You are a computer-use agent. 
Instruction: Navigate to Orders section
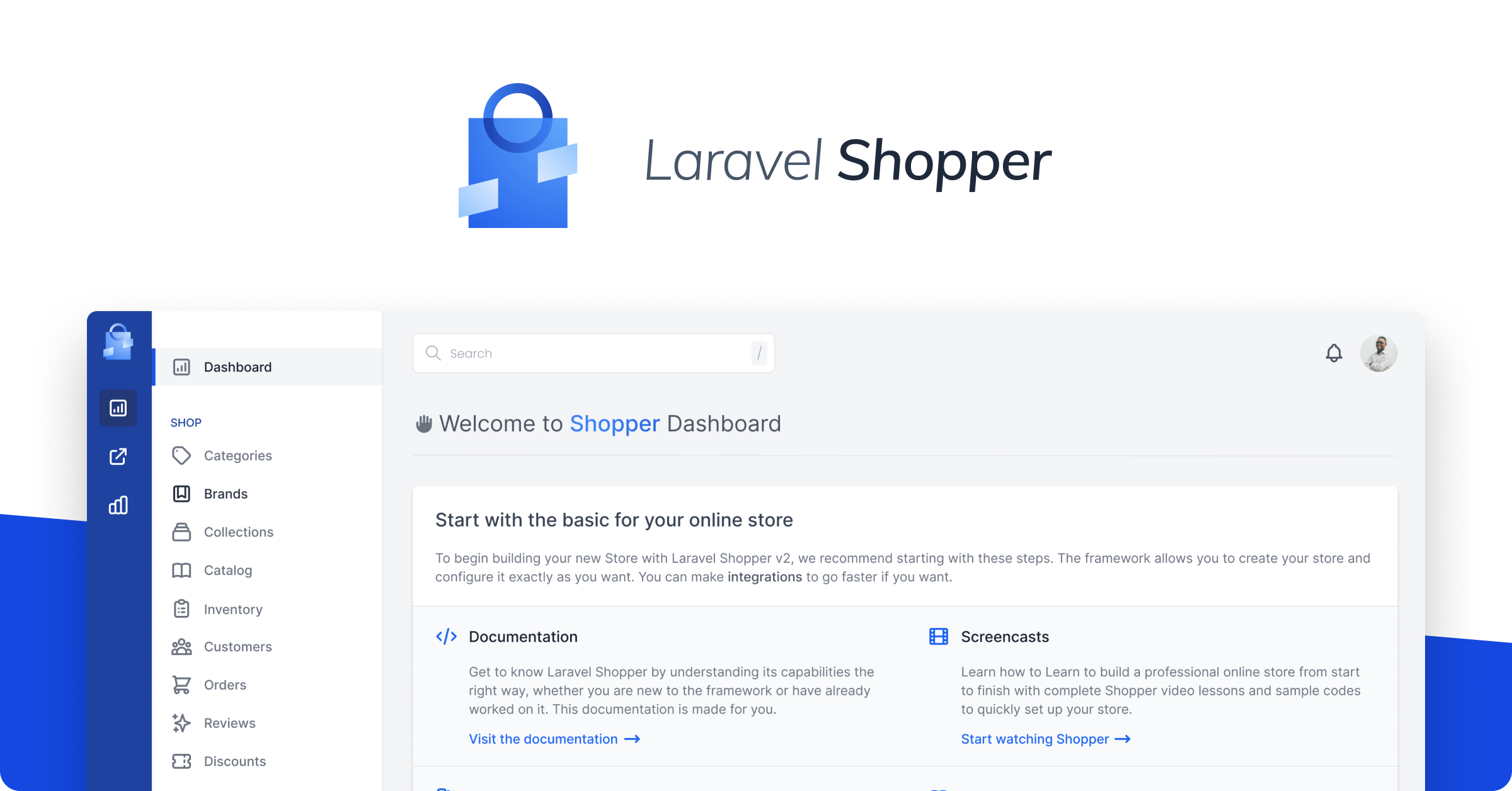pos(223,684)
